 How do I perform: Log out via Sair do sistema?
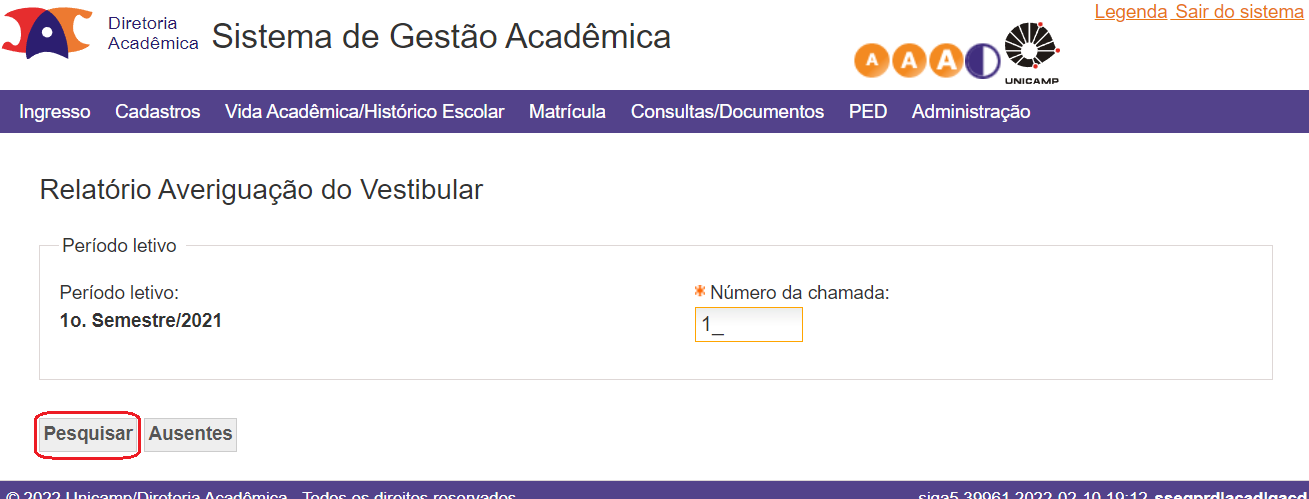pyautogui.click(x=1240, y=12)
